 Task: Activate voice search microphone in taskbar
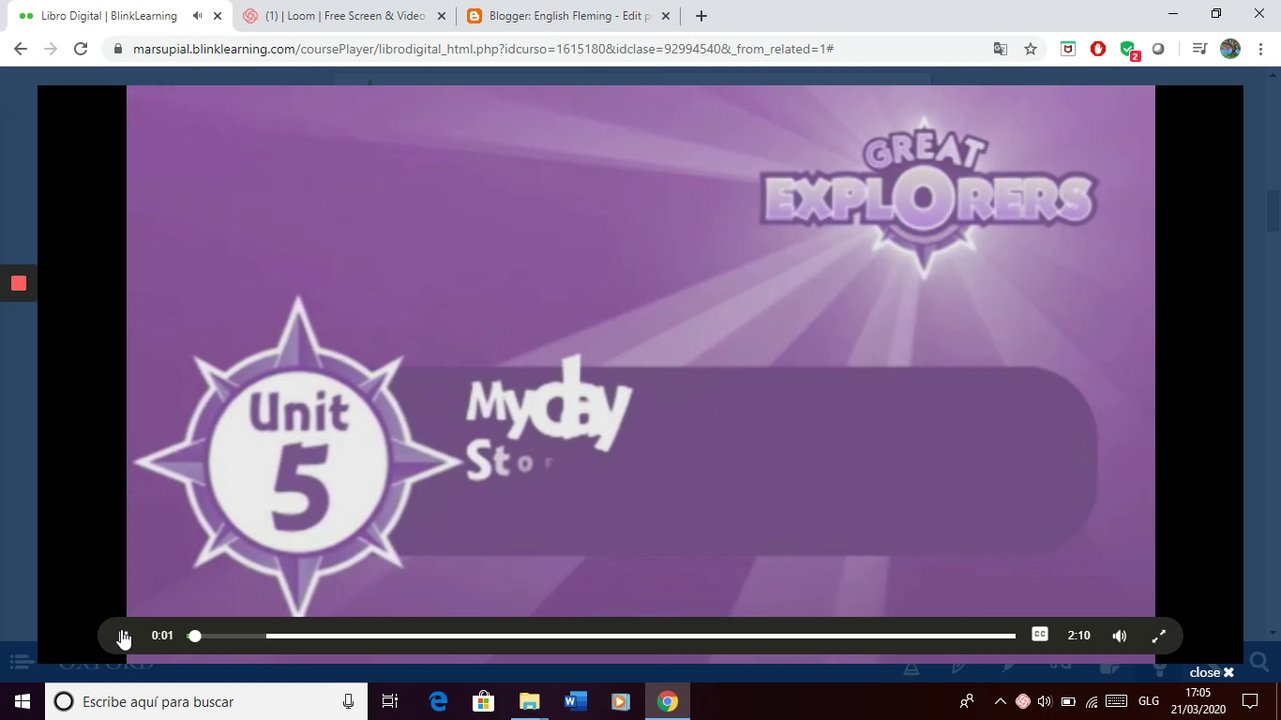click(x=348, y=701)
